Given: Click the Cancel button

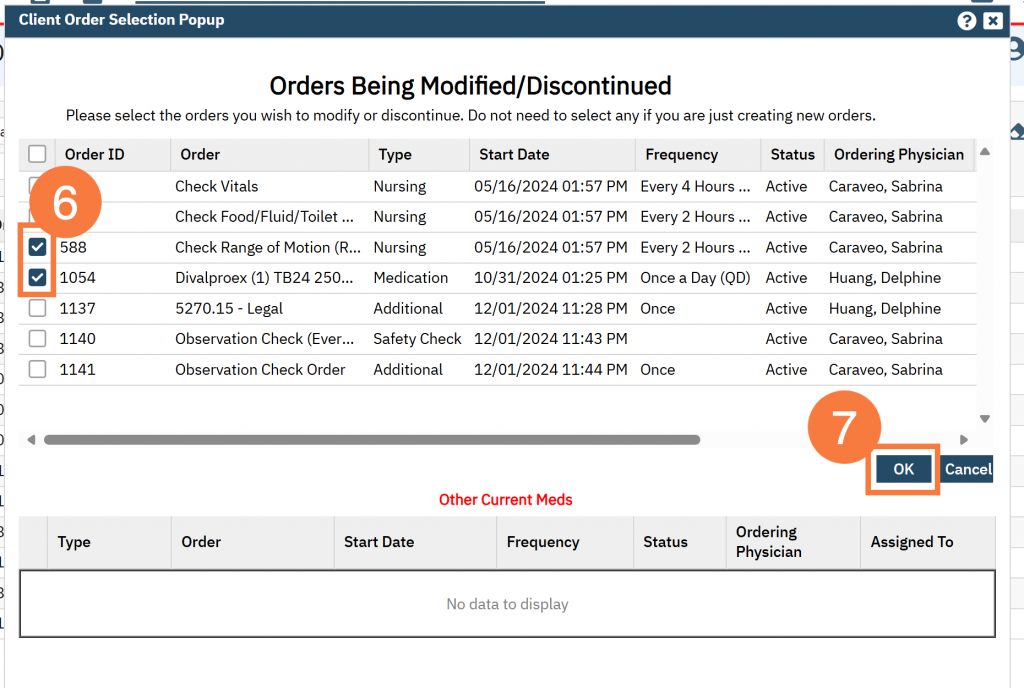Looking at the screenshot, I should click(x=968, y=469).
